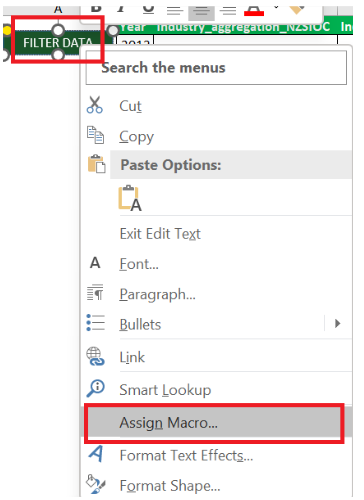Click the Paragraph formatting icon
Viewport: 364px width, 500px height.
pos(95,292)
